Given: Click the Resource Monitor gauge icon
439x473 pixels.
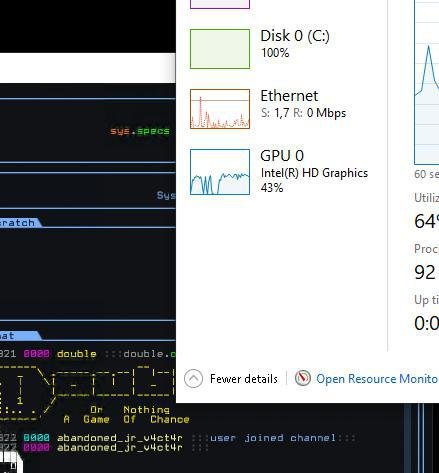Looking at the screenshot, I should point(303,378).
